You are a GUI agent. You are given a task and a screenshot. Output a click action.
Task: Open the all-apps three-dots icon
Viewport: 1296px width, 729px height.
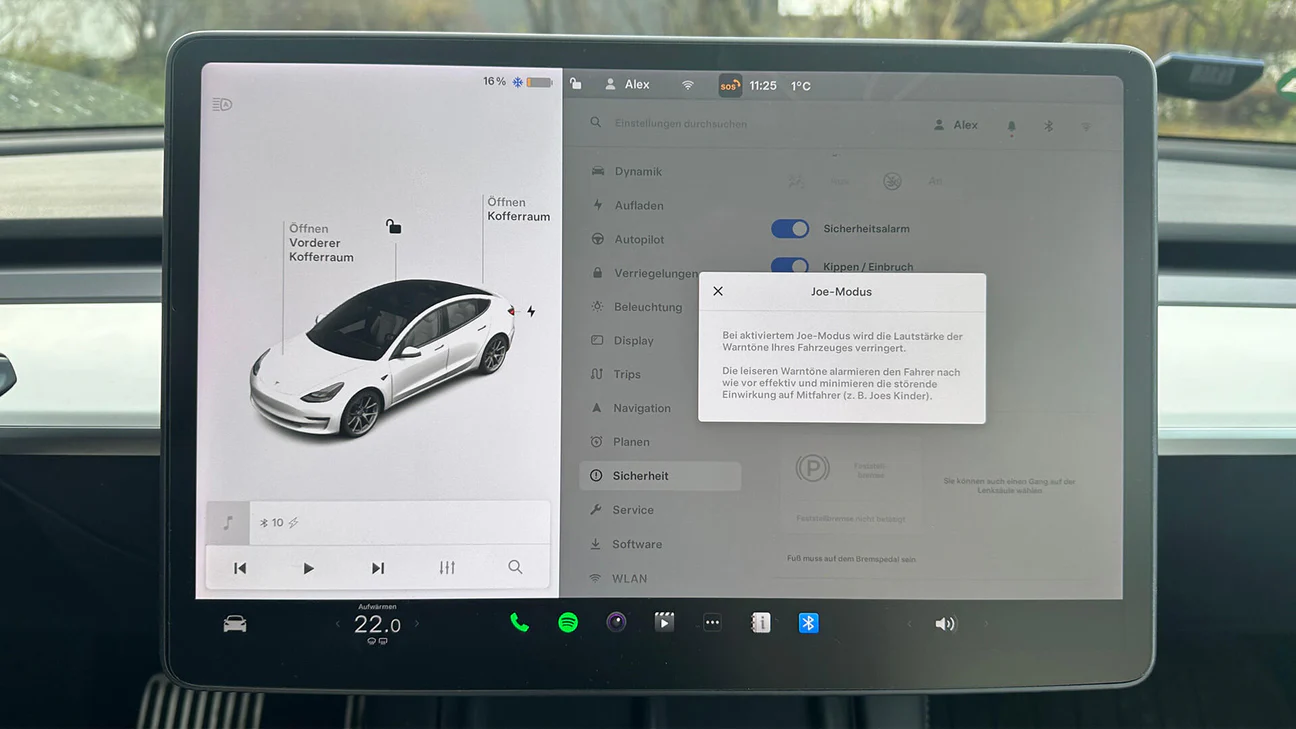[x=712, y=623]
